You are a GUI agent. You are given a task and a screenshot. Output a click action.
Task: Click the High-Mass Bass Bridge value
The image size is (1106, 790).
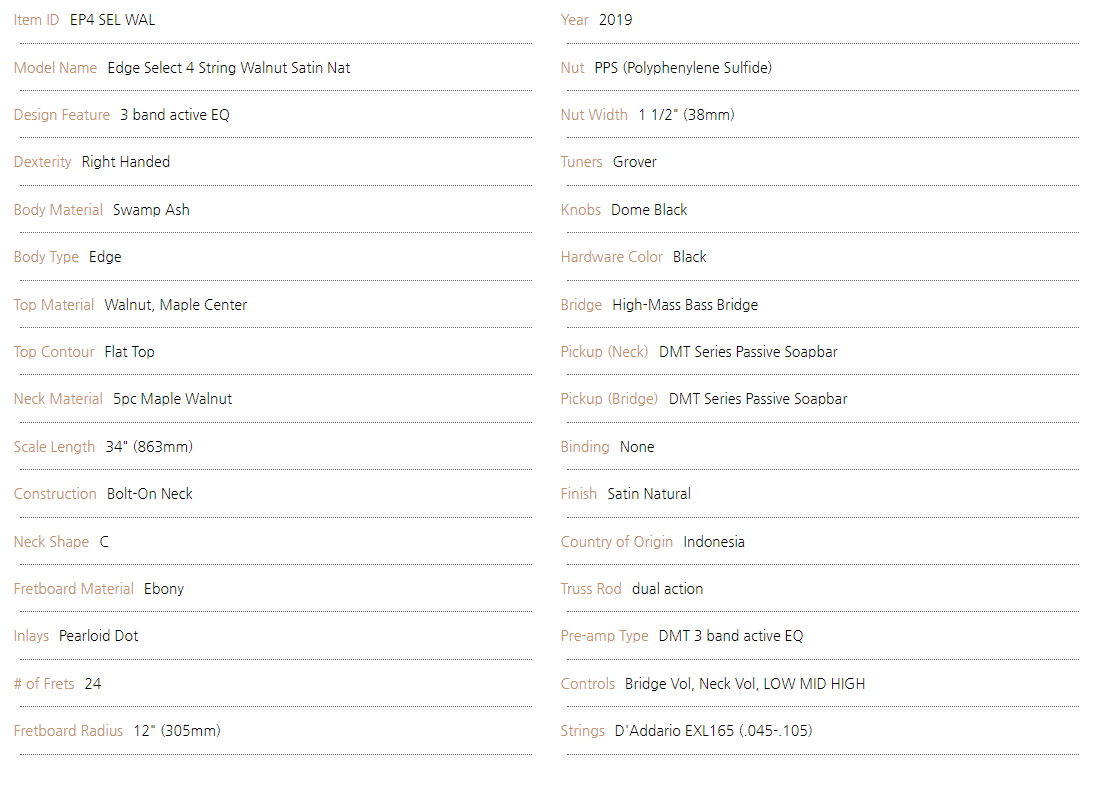coord(685,305)
